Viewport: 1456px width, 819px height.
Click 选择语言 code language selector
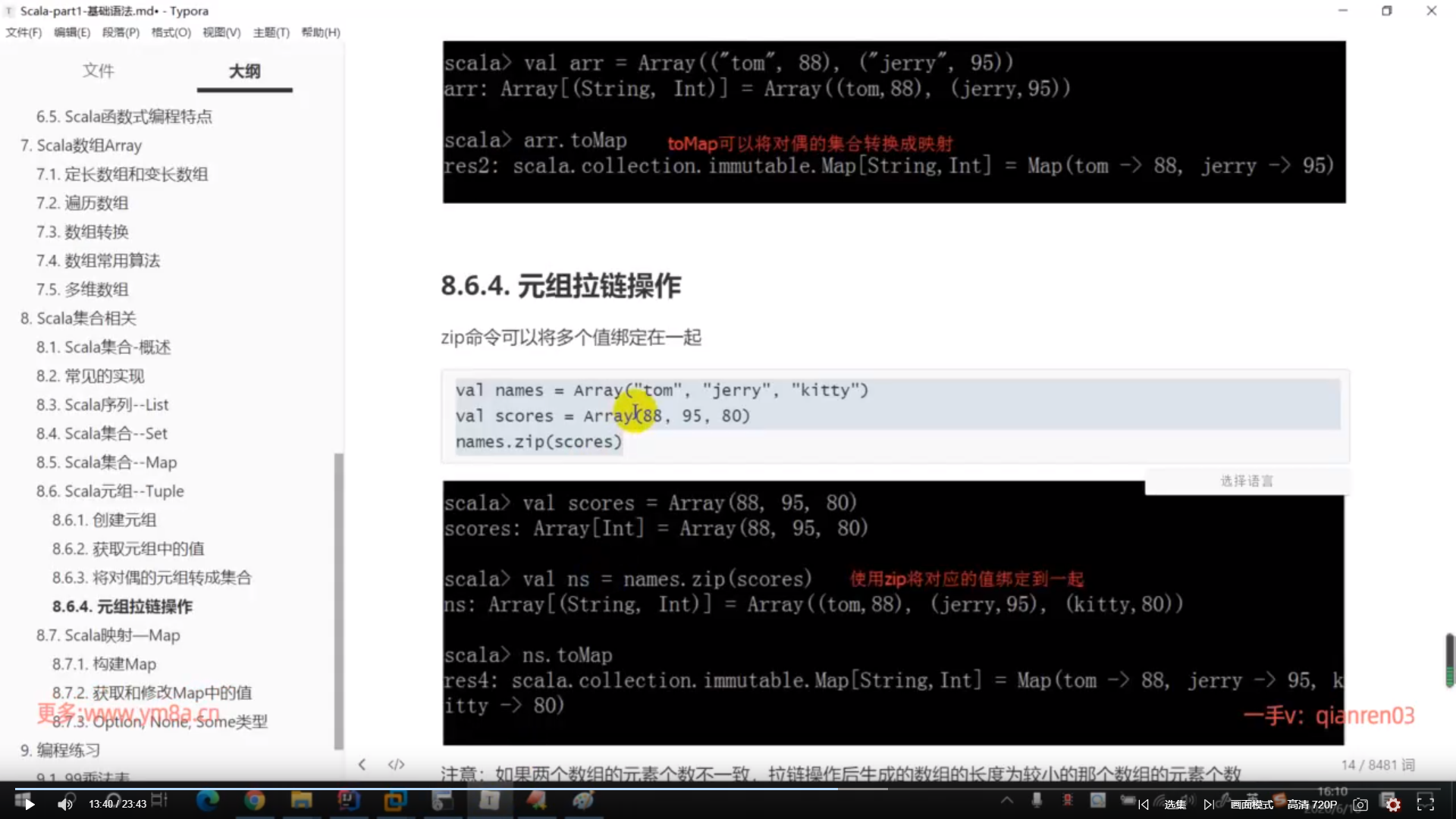coord(1247,481)
